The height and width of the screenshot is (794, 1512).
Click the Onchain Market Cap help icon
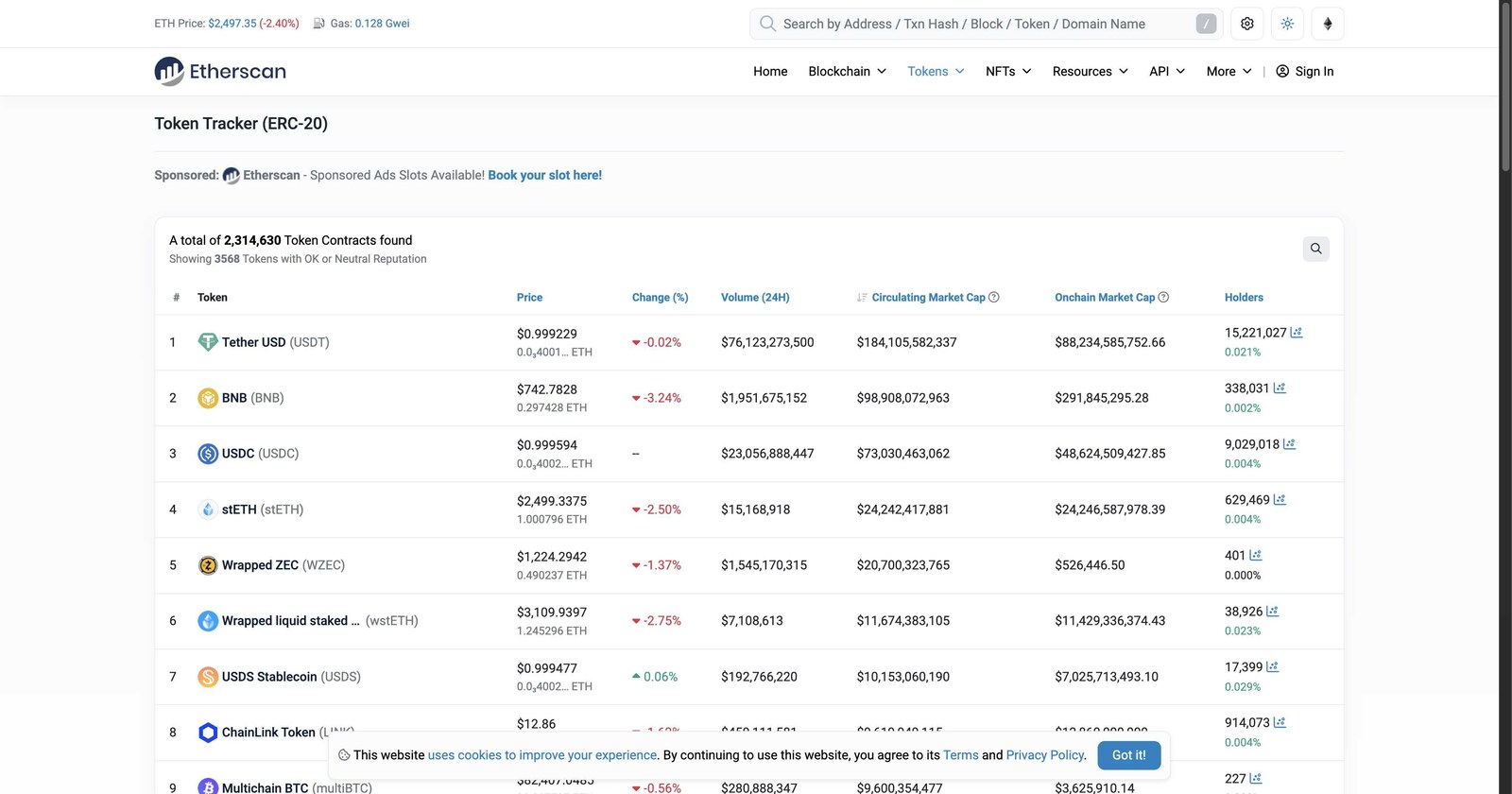(1163, 297)
